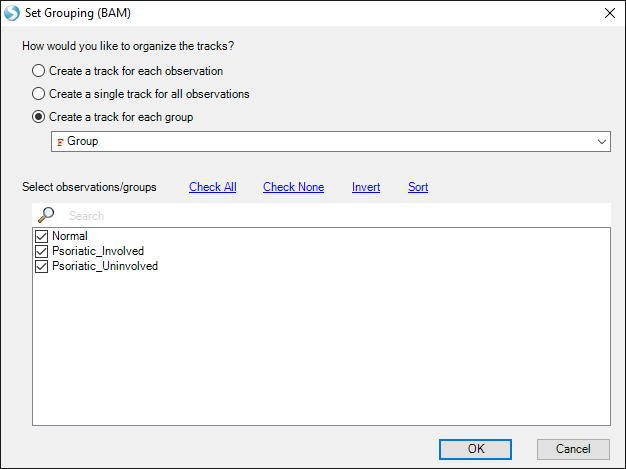Click the red F factor icon beside Group
626x469 pixels.
[x=60, y=142]
